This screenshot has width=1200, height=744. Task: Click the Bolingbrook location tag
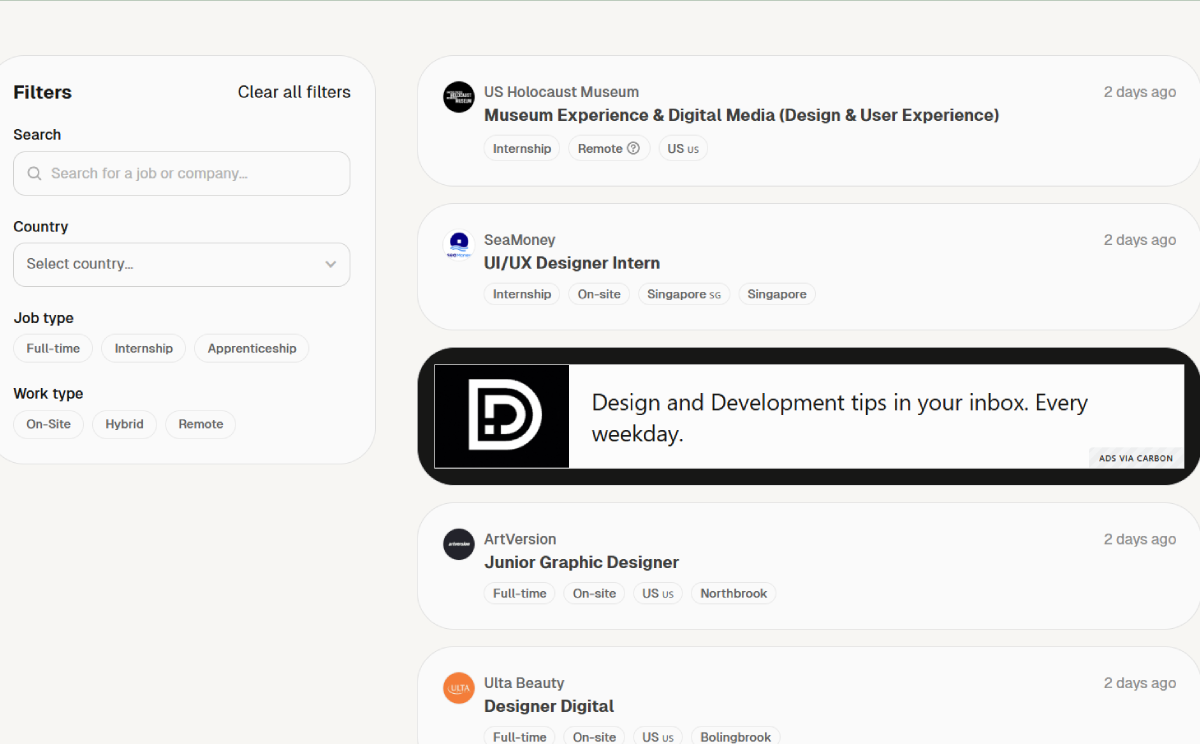pyautogui.click(x=736, y=737)
